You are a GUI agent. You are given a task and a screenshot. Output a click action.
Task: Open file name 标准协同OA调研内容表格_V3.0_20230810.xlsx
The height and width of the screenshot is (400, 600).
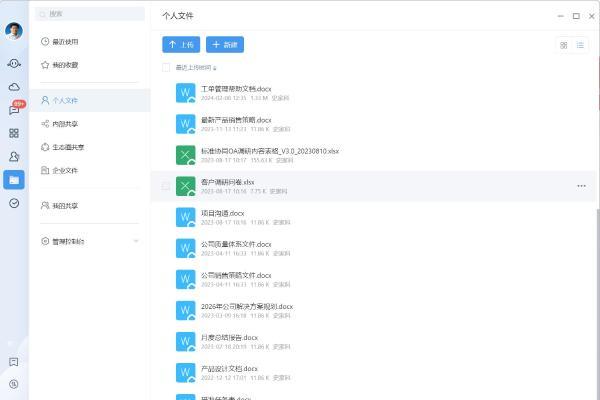(270, 151)
